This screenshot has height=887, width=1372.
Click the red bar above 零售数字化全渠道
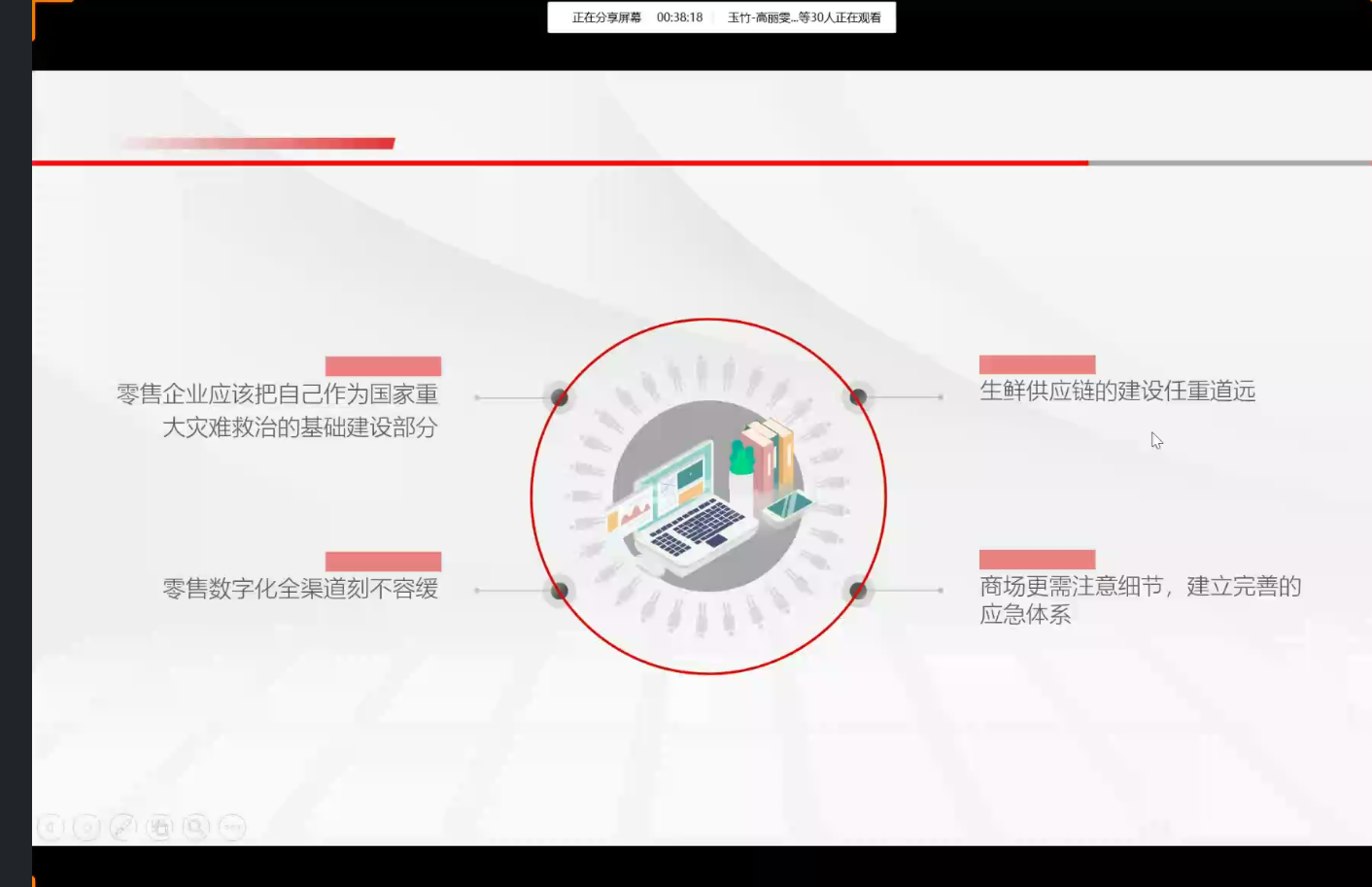(x=383, y=562)
